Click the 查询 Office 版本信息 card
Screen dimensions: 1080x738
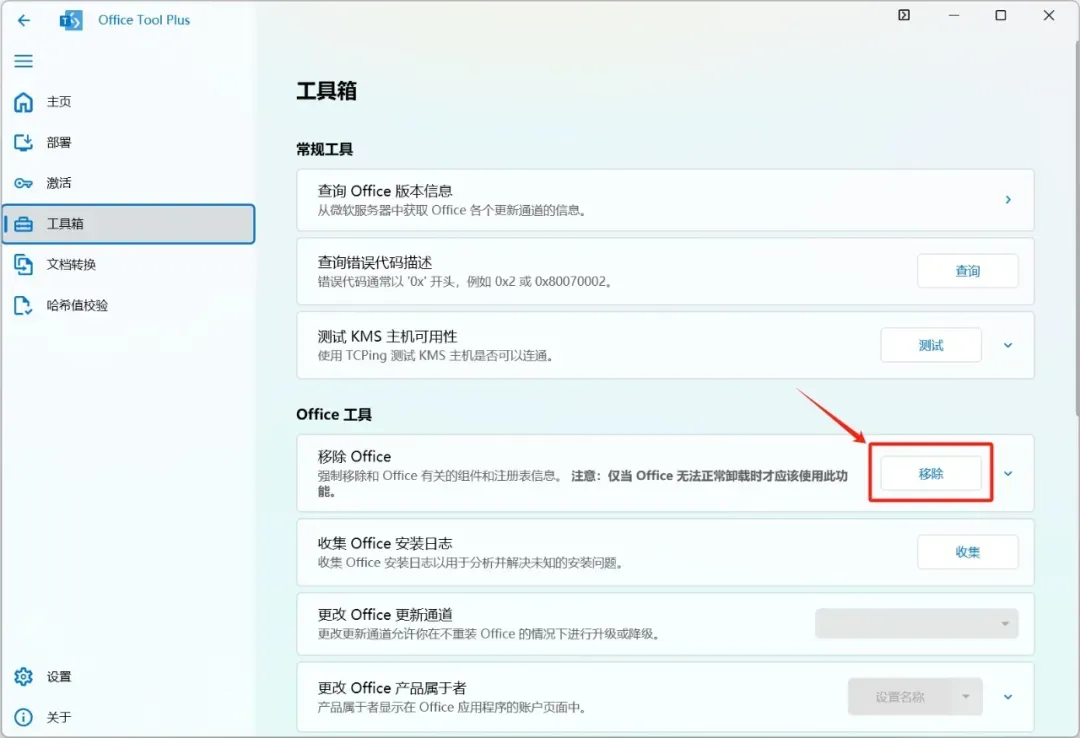[665, 200]
